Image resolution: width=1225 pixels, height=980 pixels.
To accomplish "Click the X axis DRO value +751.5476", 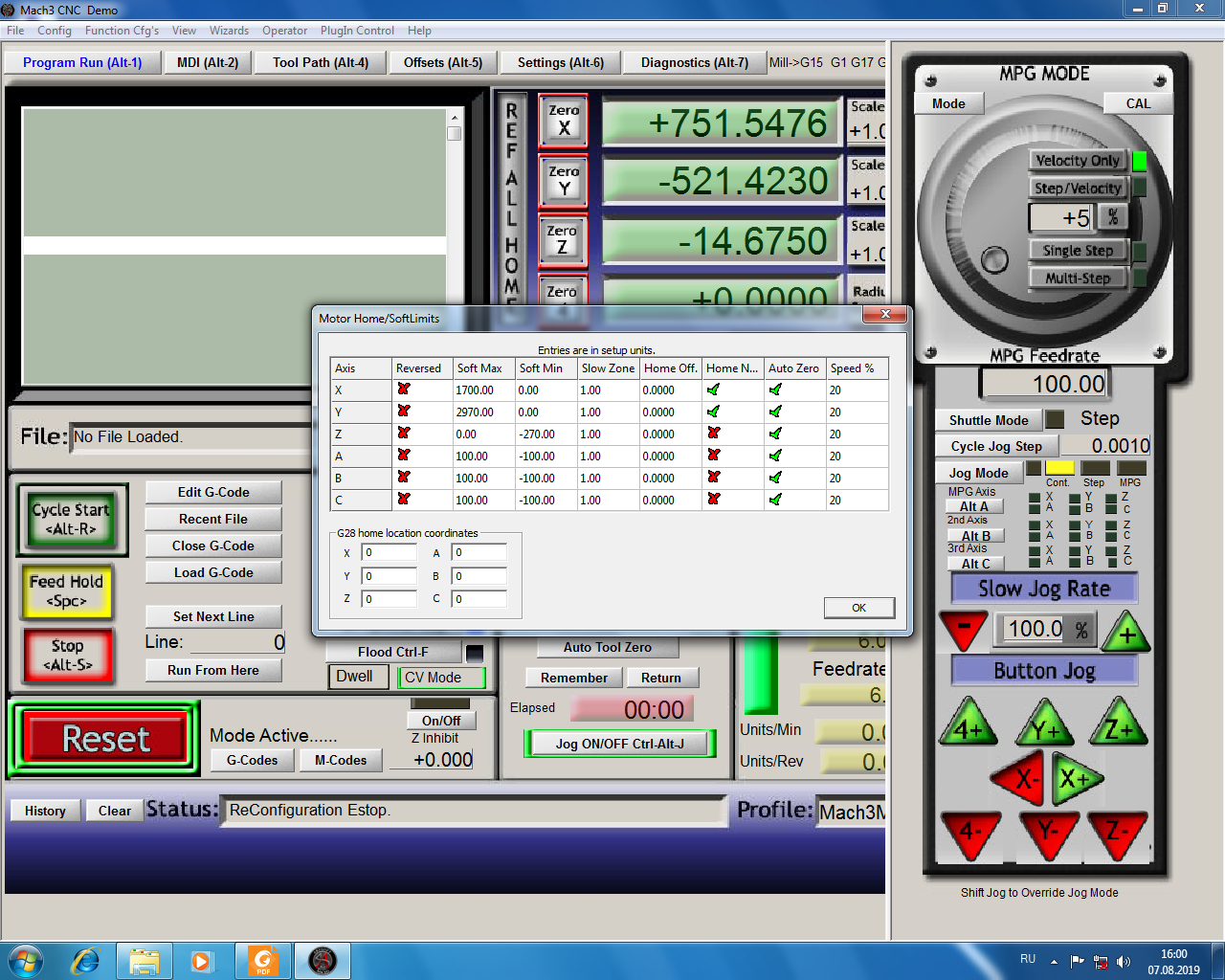I will [x=720, y=123].
